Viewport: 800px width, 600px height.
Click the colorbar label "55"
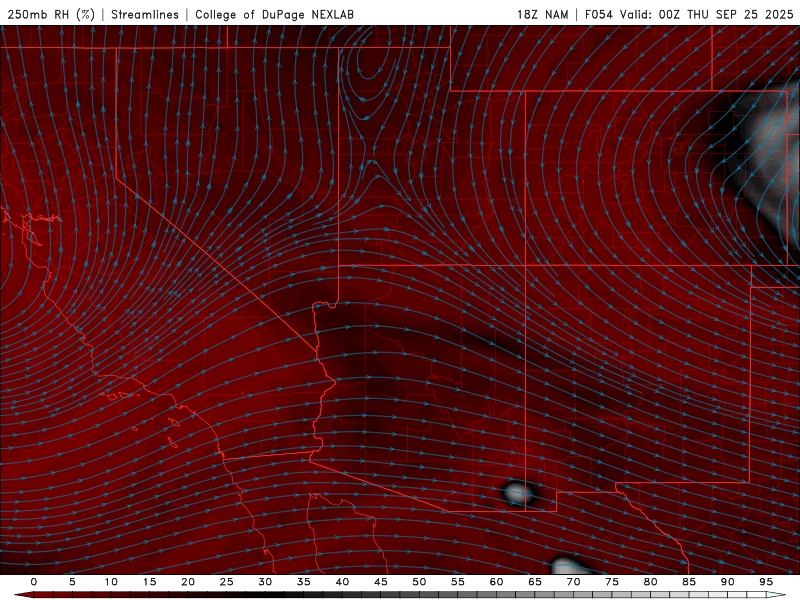[x=458, y=582]
